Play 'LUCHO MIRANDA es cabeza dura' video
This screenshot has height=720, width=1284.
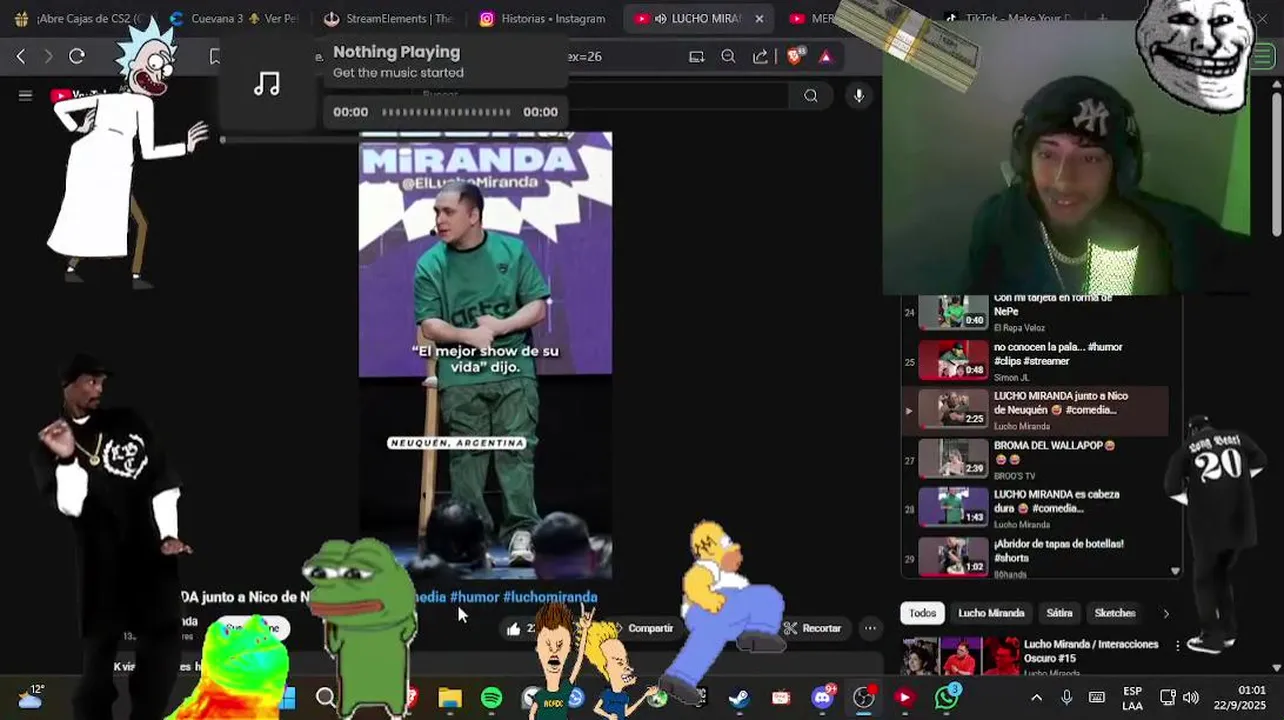click(x=1035, y=508)
